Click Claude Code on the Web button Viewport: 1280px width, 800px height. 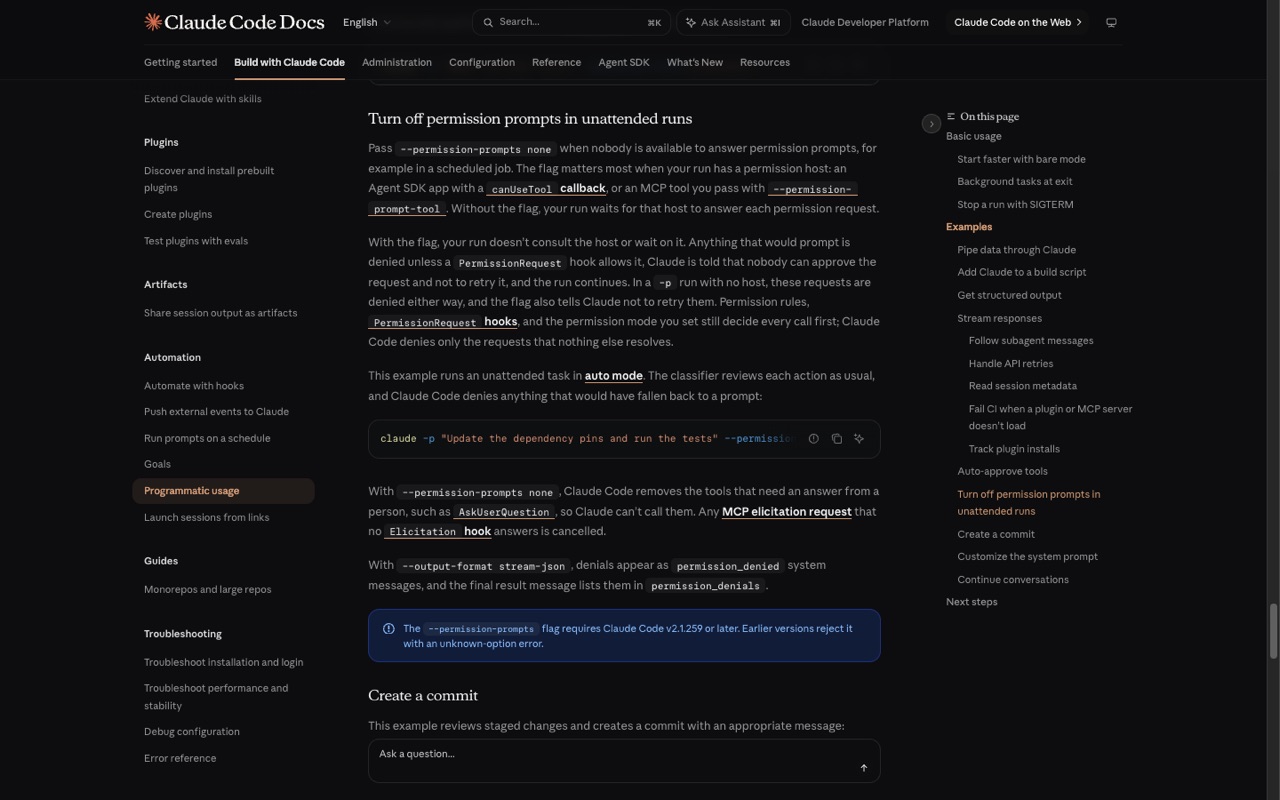click(x=1018, y=22)
